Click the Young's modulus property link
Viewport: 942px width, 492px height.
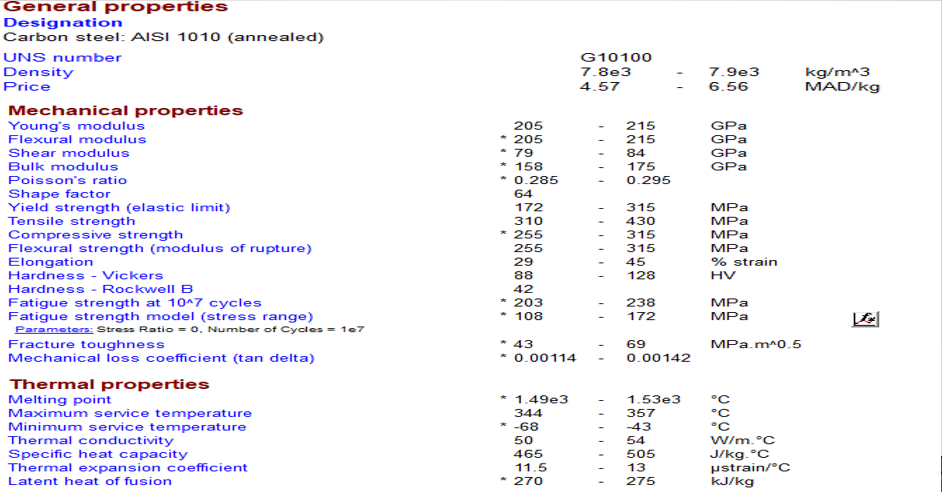point(77,126)
